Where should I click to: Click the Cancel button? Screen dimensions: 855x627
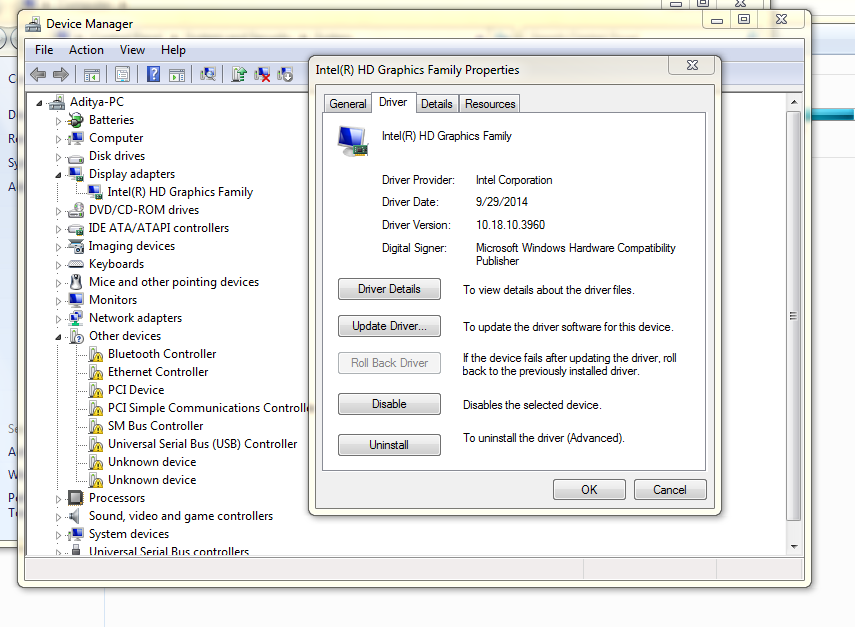click(670, 490)
